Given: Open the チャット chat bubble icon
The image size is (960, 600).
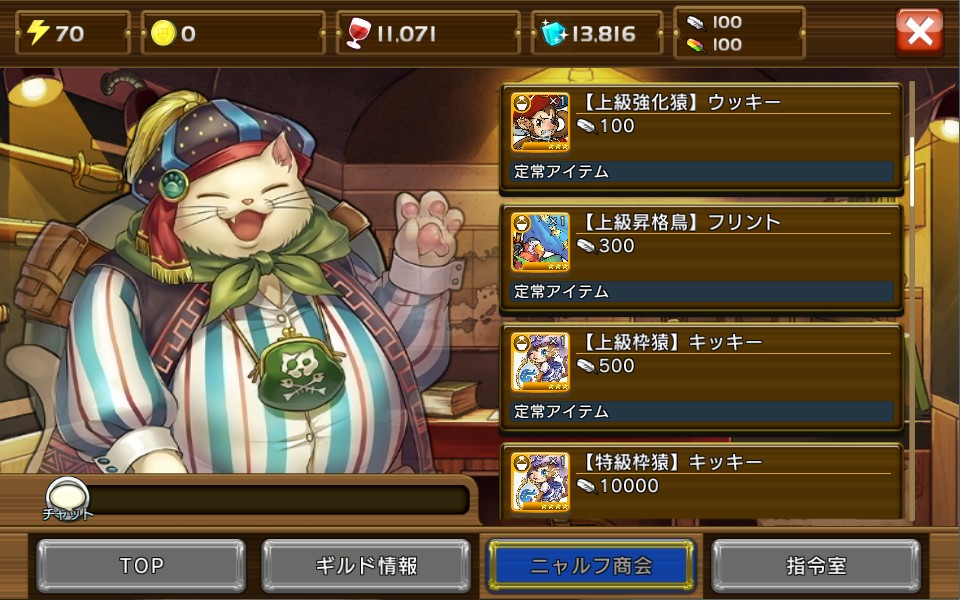Looking at the screenshot, I should click(67, 498).
